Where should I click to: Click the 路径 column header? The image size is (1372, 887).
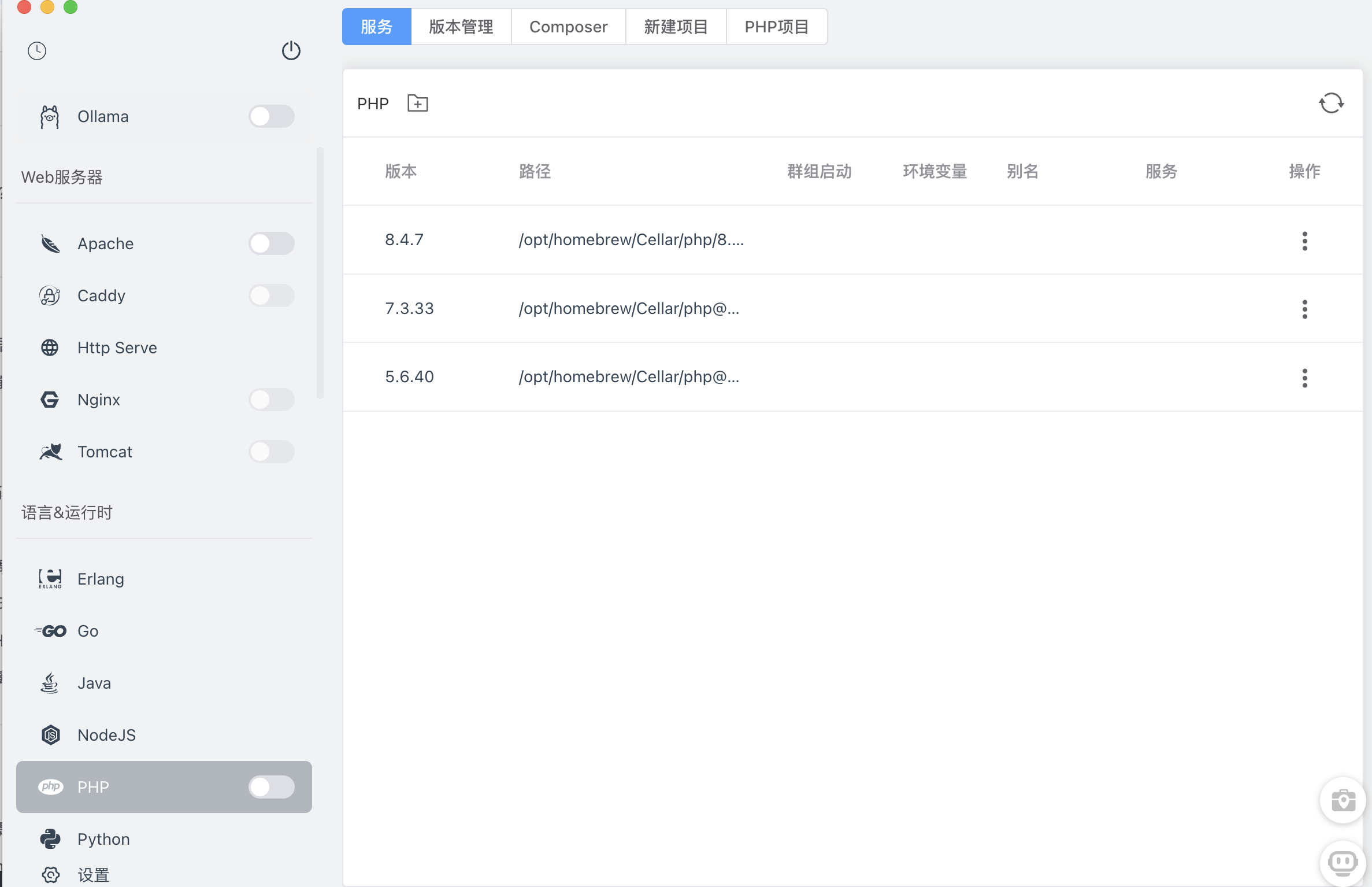[535, 171]
